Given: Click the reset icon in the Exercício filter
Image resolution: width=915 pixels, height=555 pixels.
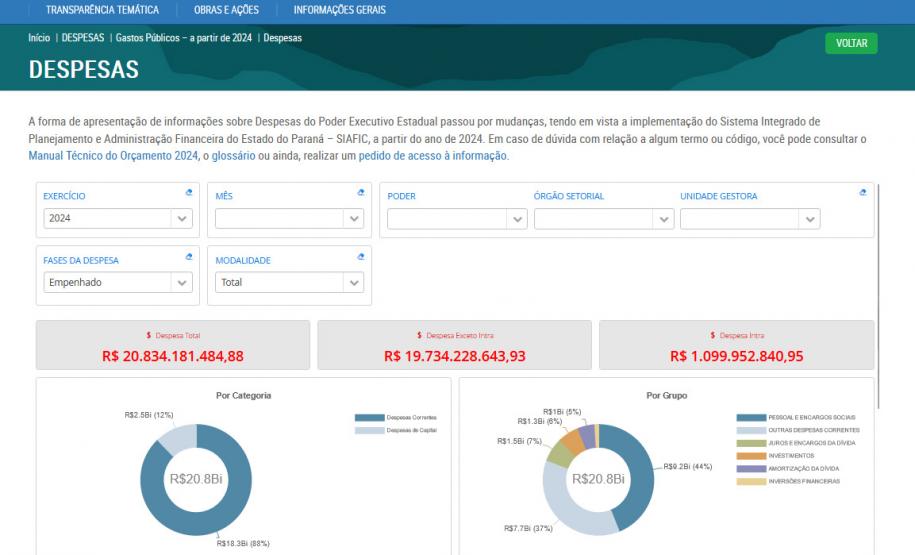Looking at the screenshot, I should pos(188,193).
